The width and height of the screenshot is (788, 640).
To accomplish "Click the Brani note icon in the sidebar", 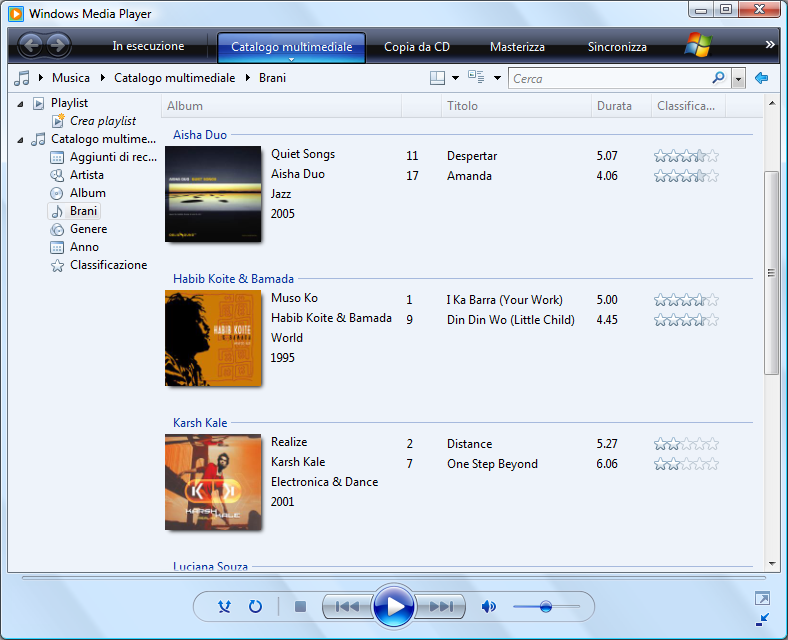I will [x=57, y=211].
